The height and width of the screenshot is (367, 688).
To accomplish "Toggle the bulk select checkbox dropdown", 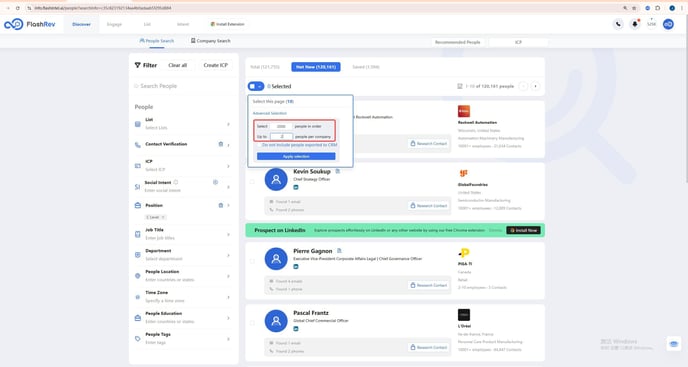I will pos(256,86).
